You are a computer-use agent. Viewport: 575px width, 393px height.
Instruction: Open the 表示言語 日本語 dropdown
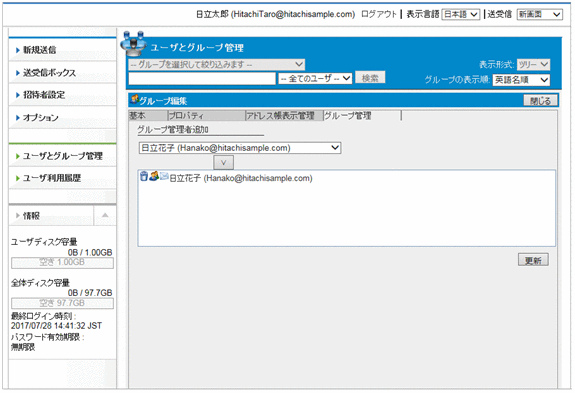pos(461,14)
